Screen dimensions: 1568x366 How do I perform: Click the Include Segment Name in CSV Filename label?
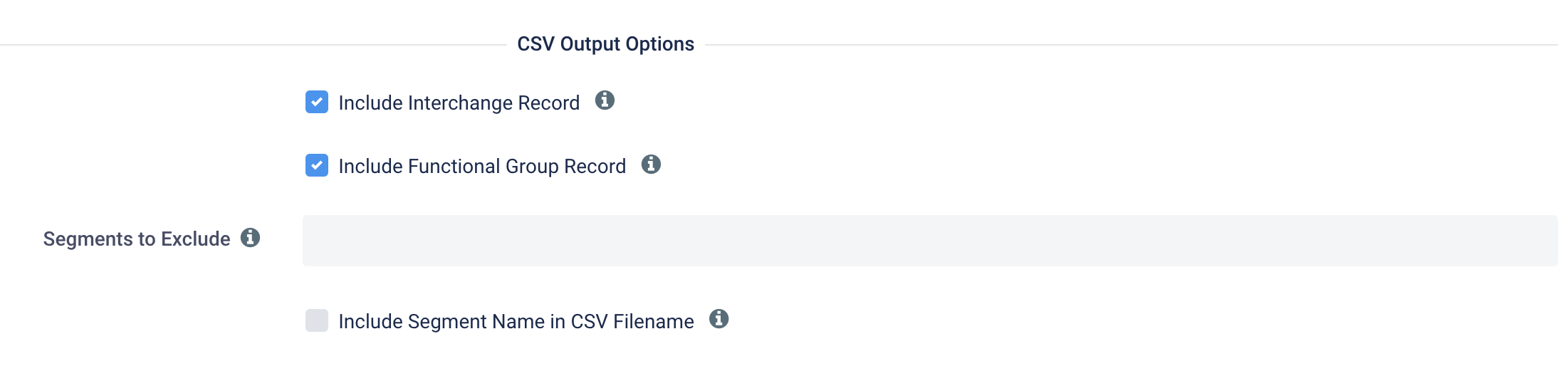(516, 322)
